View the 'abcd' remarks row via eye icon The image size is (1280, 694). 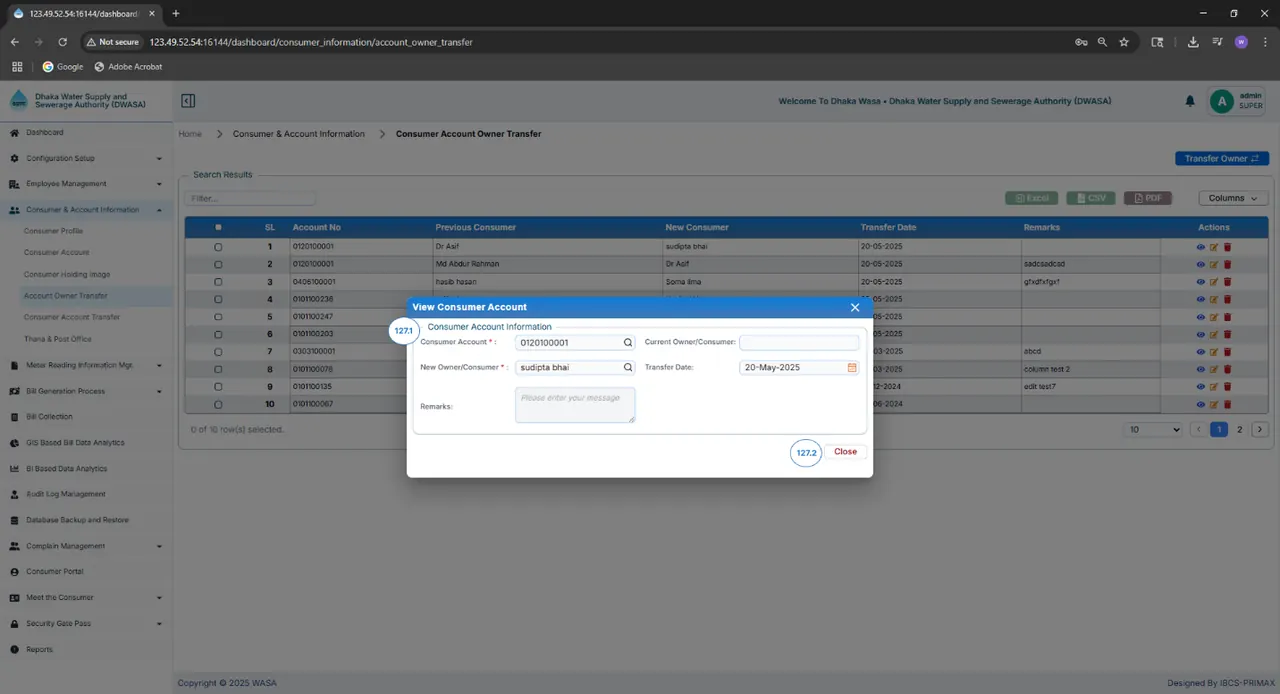1201,352
